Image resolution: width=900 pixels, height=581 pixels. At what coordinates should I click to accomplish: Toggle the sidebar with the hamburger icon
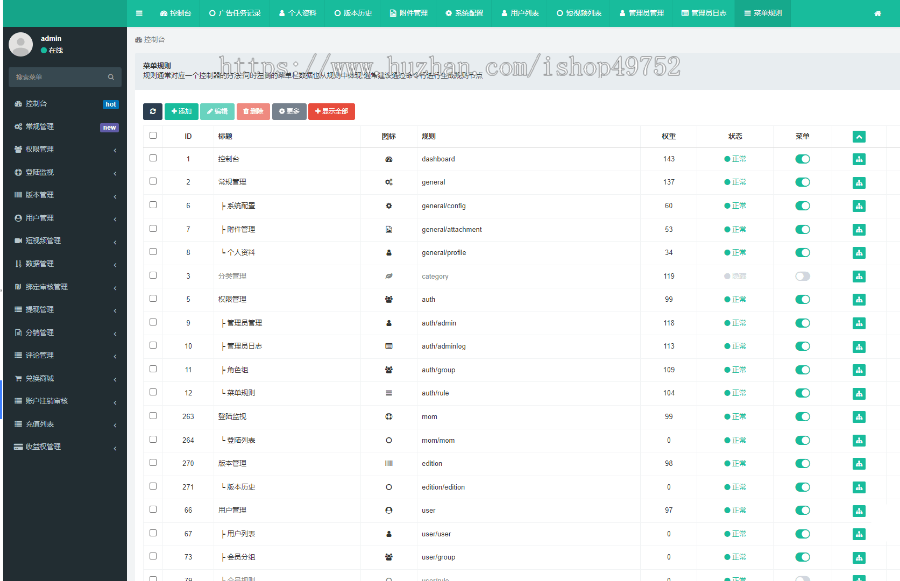(139, 13)
